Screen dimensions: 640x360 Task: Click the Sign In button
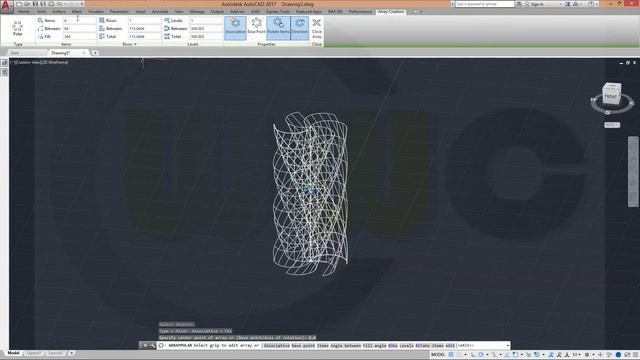(x=537, y=4)
